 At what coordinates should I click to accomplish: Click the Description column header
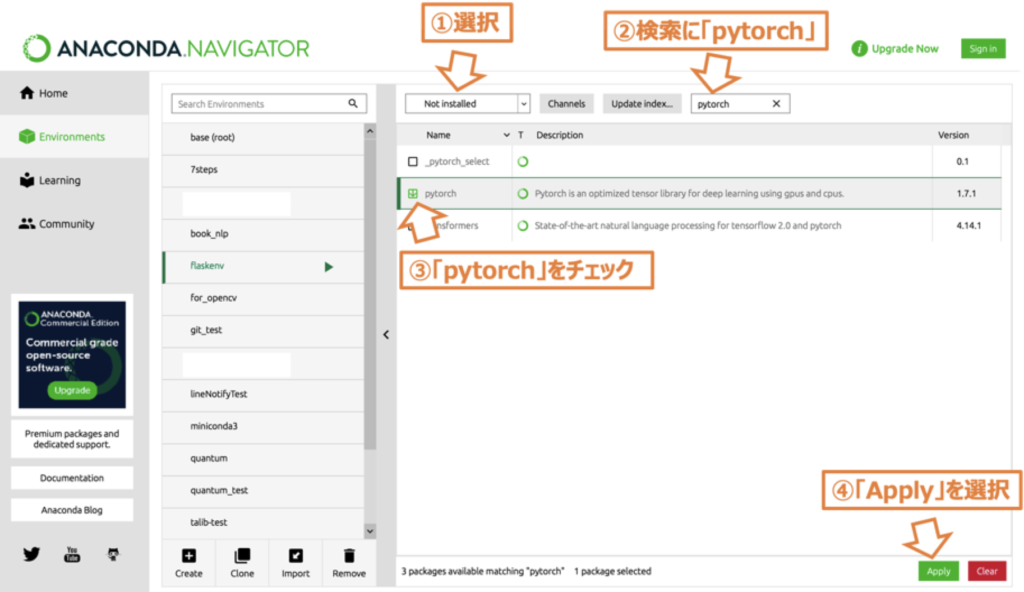(x=560, y=135)
